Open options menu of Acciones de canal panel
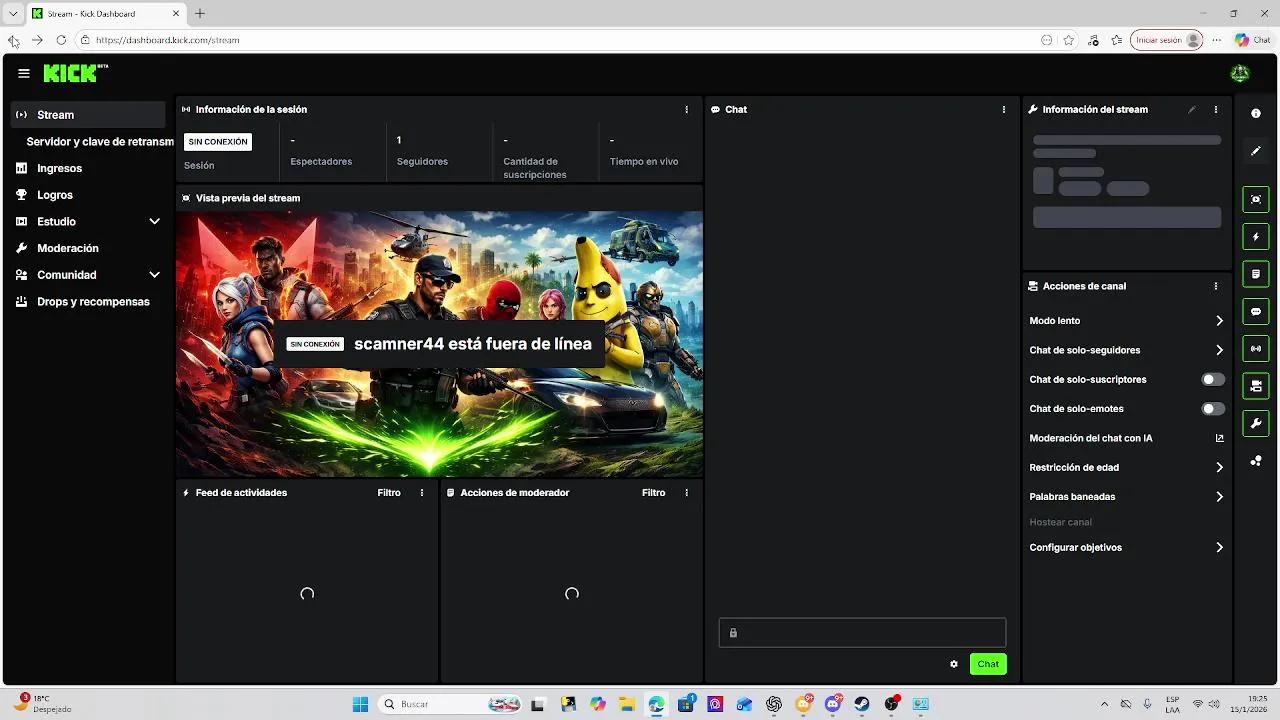This screenshot has height=720, width=1280. pos(1216,286)
